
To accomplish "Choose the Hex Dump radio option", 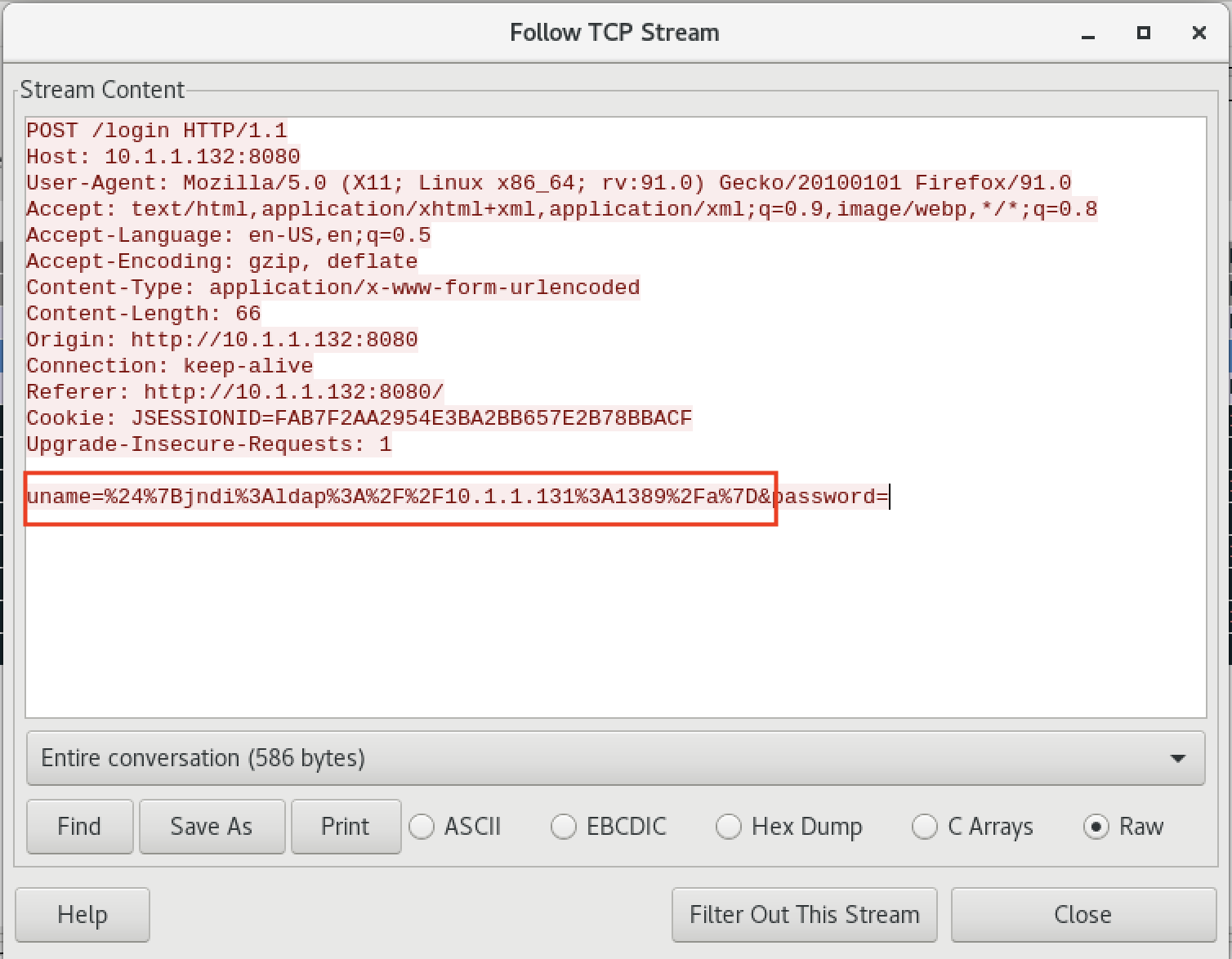I will (729, 827).
